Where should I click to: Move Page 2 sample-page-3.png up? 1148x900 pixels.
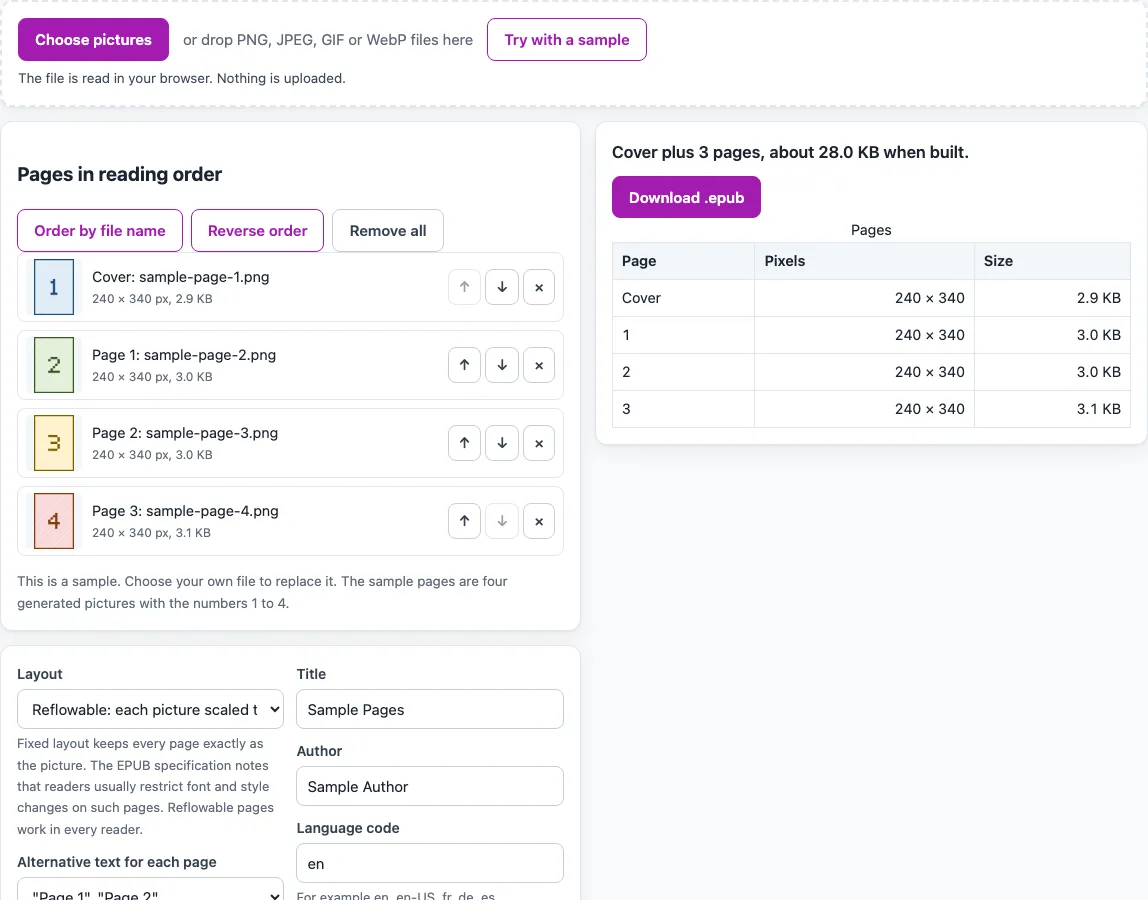(464, 443)
